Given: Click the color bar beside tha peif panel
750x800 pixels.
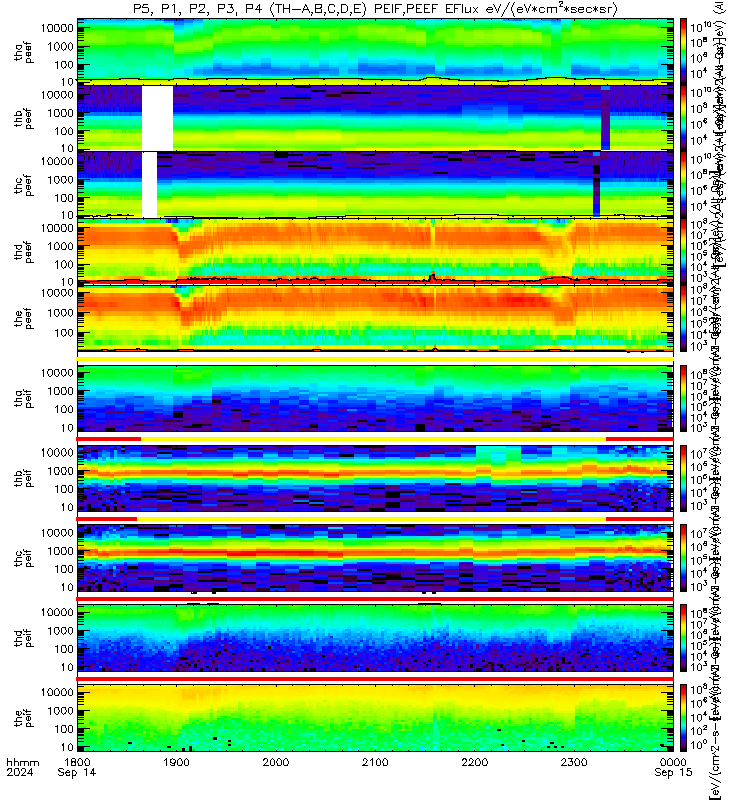Looking at the screenshot, I should (x=684, y=398).
